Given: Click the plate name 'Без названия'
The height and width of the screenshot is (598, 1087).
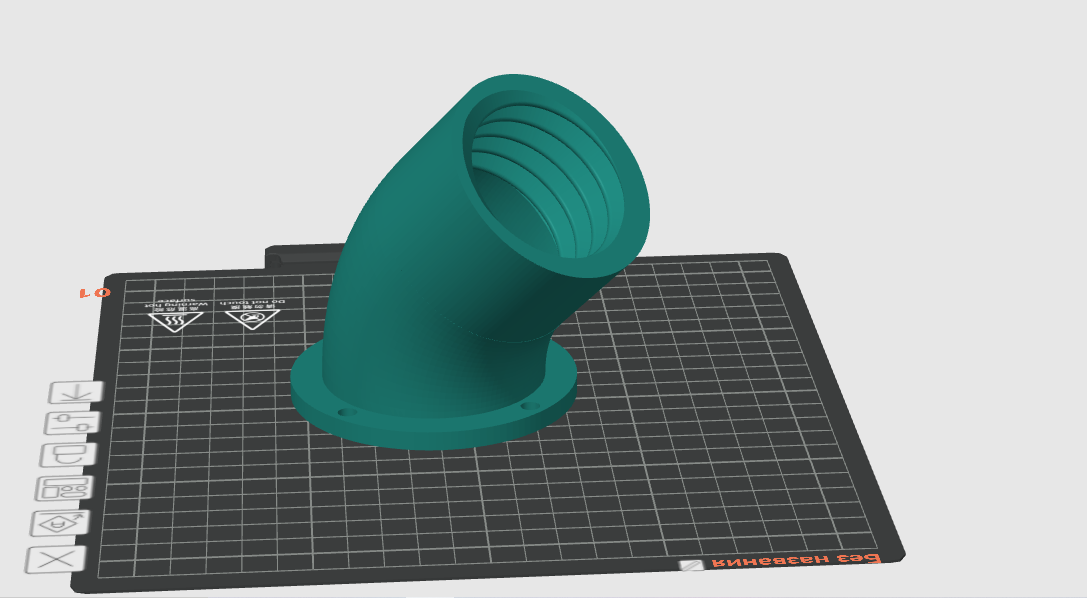Looking at the screenshot, I should pos(797,560).
